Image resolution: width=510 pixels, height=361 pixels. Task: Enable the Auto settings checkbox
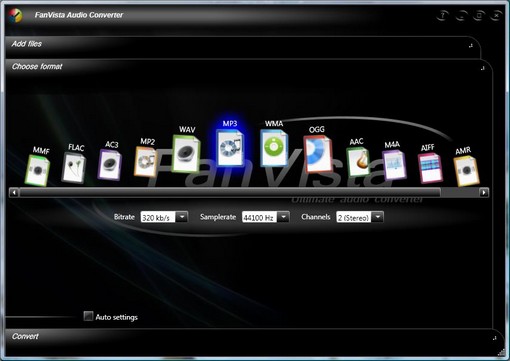coord(88,316)
